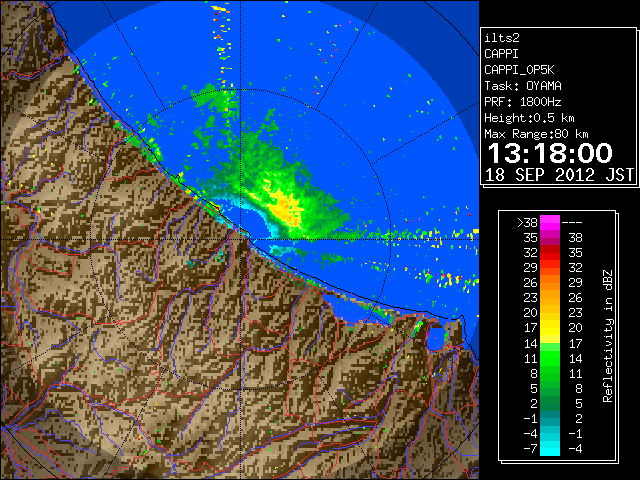The image size is (640, 480).
Task: Click the radar center where crosshair lines meet
Action: coord(240,239)
